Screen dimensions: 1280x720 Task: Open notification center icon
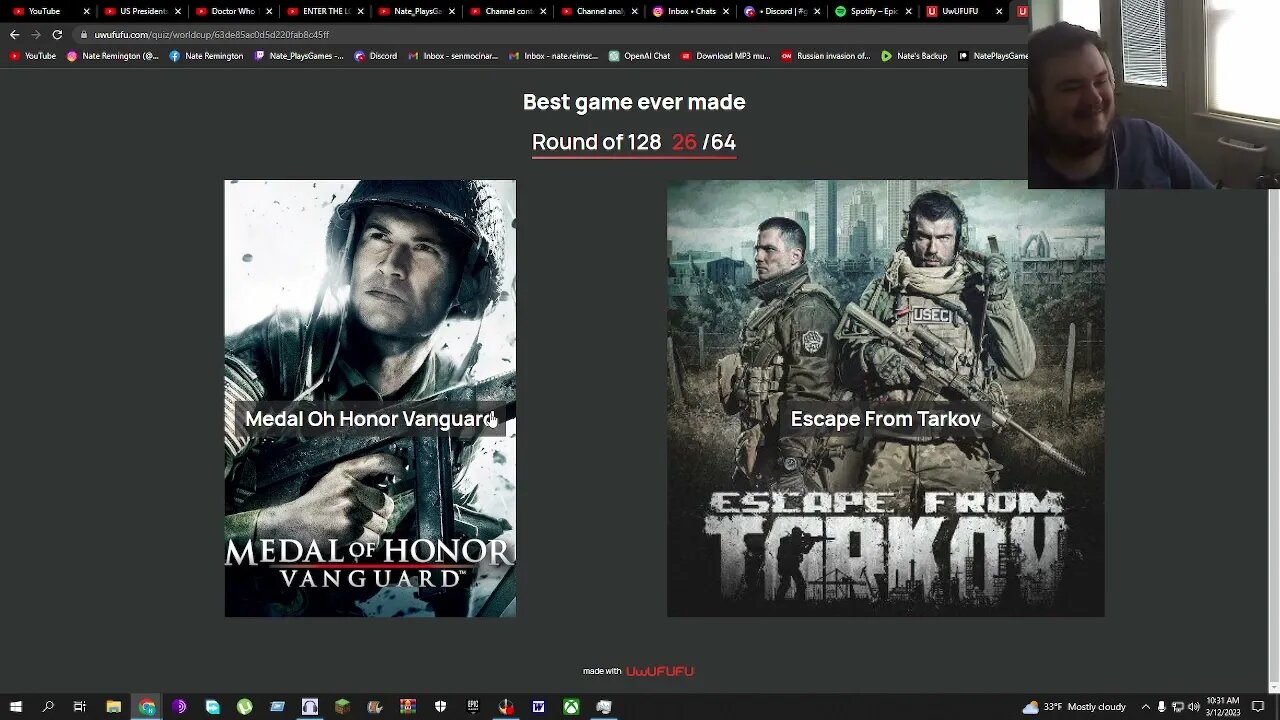1258,707
